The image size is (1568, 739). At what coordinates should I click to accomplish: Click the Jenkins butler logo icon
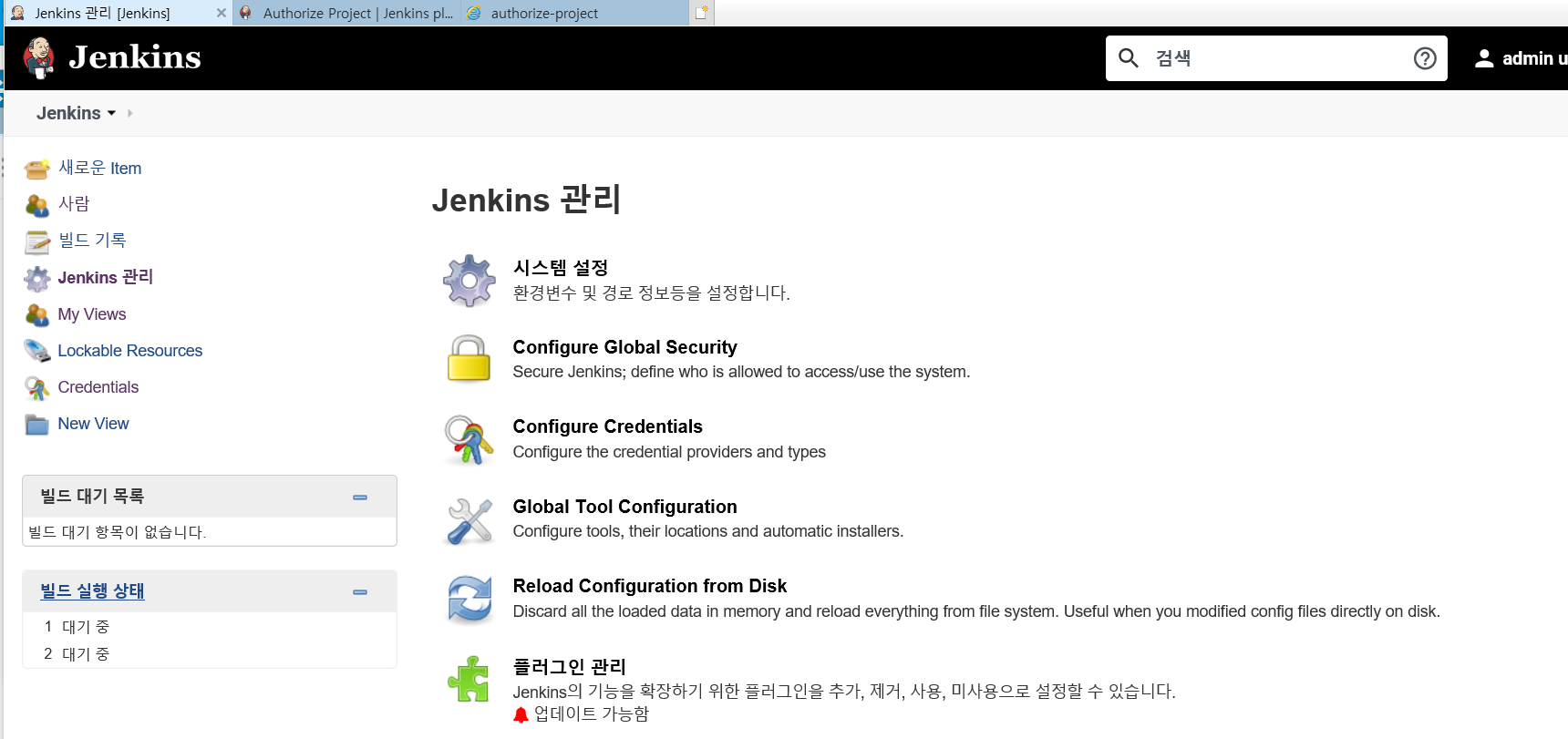pyautogui.click(x=38, y=58)
